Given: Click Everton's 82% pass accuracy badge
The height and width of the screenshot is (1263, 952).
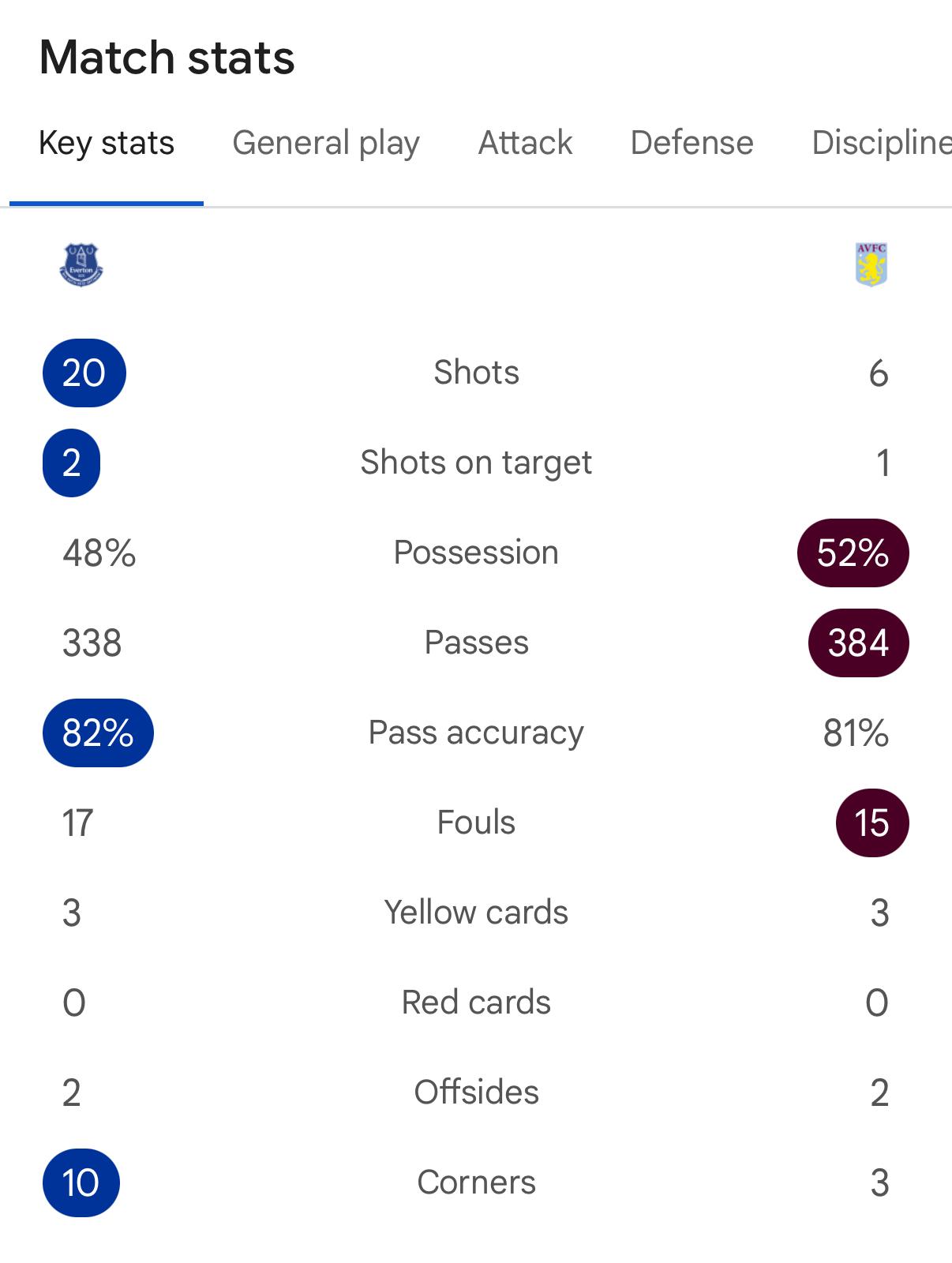Looking at the screenshot, I should (x=98, y=733).
